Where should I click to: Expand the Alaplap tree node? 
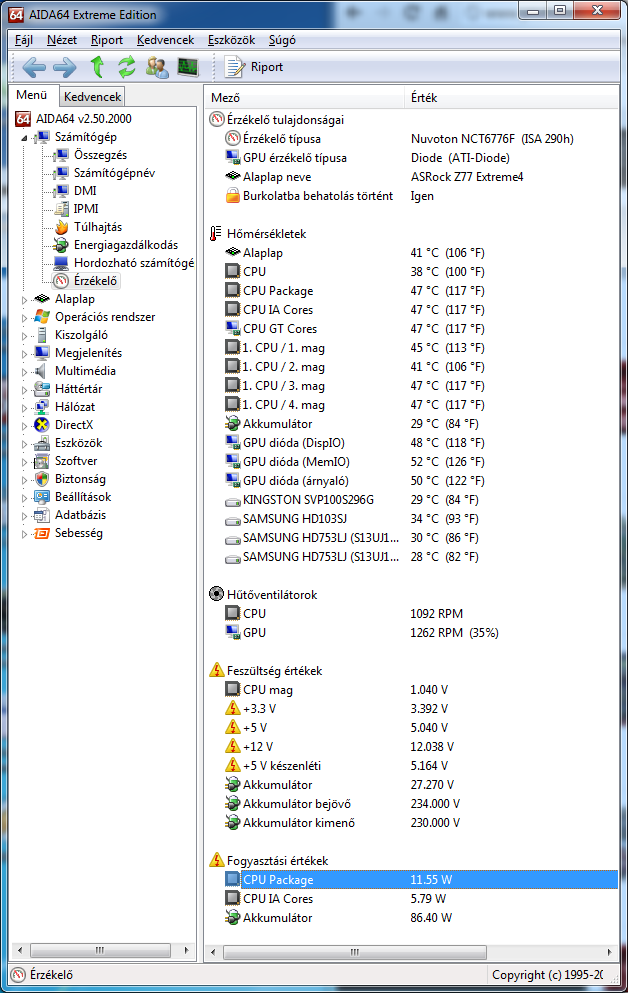coord(24,300)
